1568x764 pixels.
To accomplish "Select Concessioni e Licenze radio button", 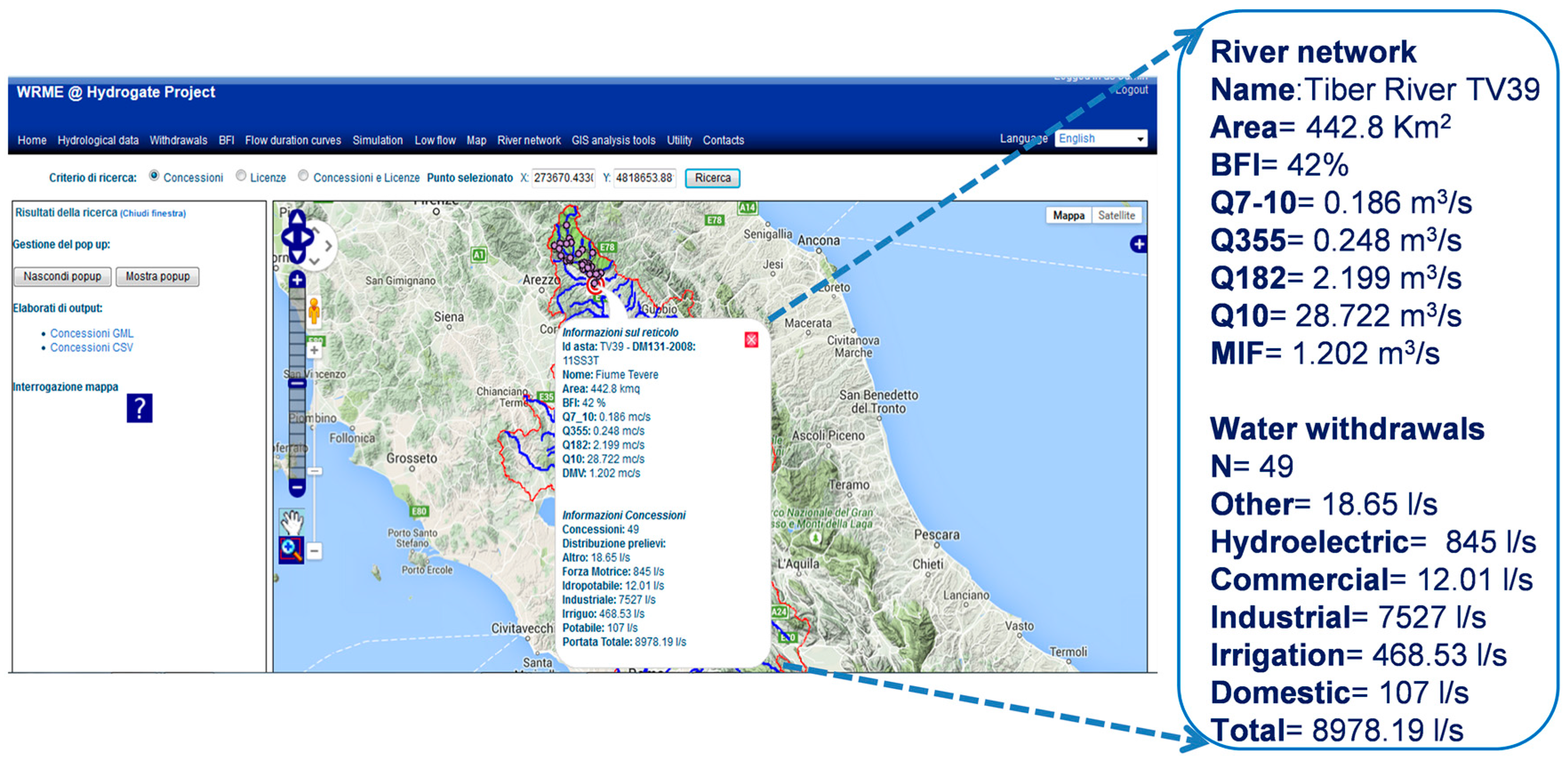I will click(x=303, y=176).
